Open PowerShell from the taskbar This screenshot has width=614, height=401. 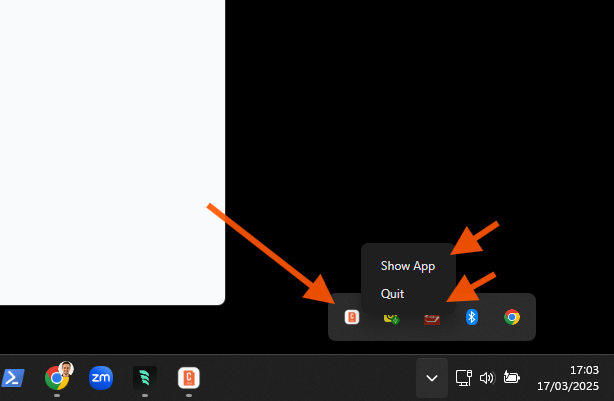pyautogui.click(x=13, y=378)
